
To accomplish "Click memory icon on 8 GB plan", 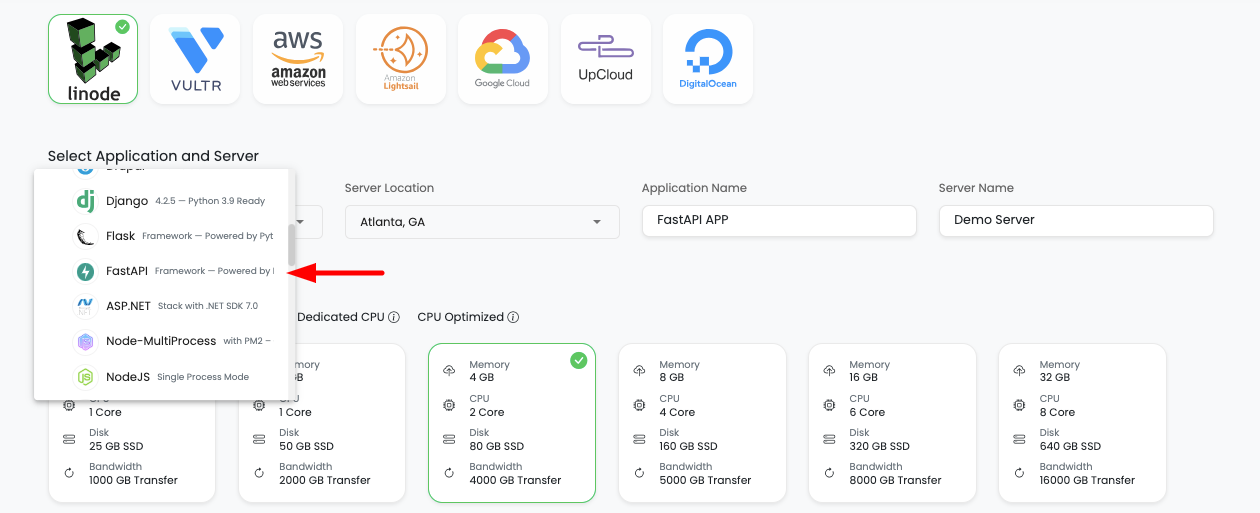I will click(x=639, y=371).
